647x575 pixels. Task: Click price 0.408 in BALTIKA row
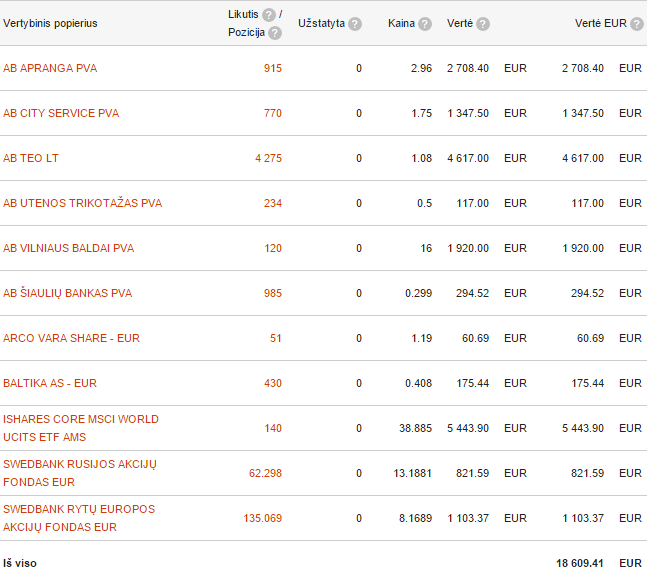tap(418, 383)
